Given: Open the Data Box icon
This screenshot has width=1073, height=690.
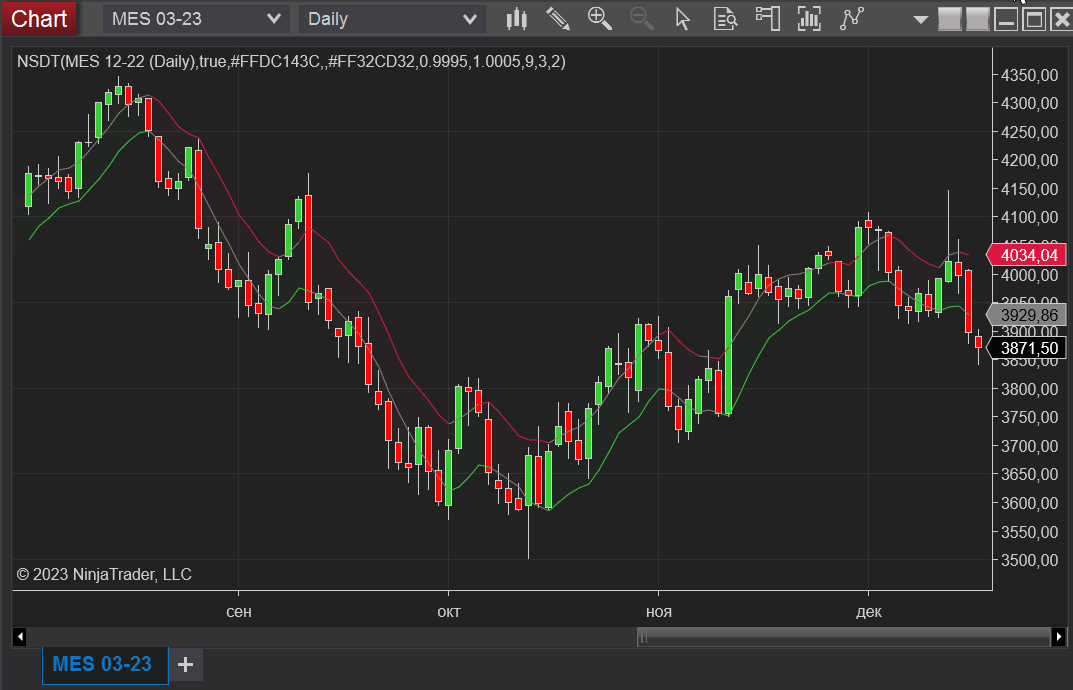Looking at the screenshot, I should (724, 18).
